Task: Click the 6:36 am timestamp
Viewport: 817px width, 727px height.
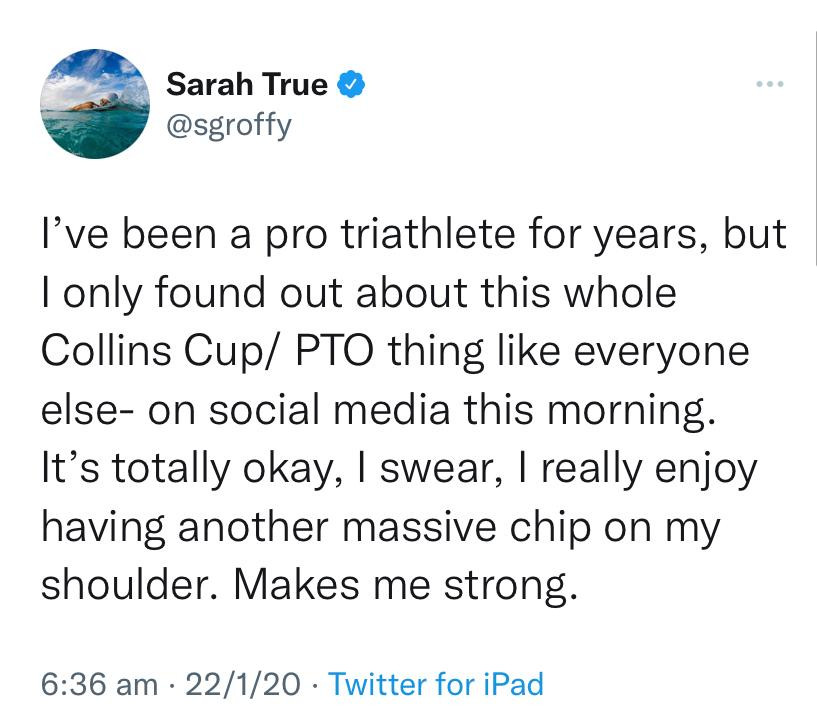Action: (100, 684)
